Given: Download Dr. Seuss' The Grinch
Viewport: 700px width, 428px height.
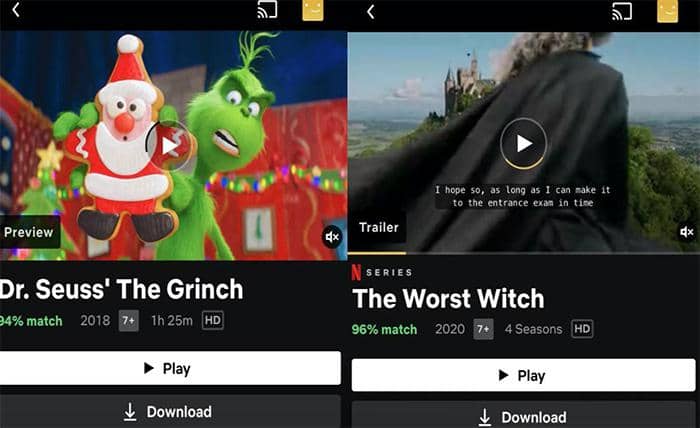Looking at the screenshot, I should (x=170, y=412).
